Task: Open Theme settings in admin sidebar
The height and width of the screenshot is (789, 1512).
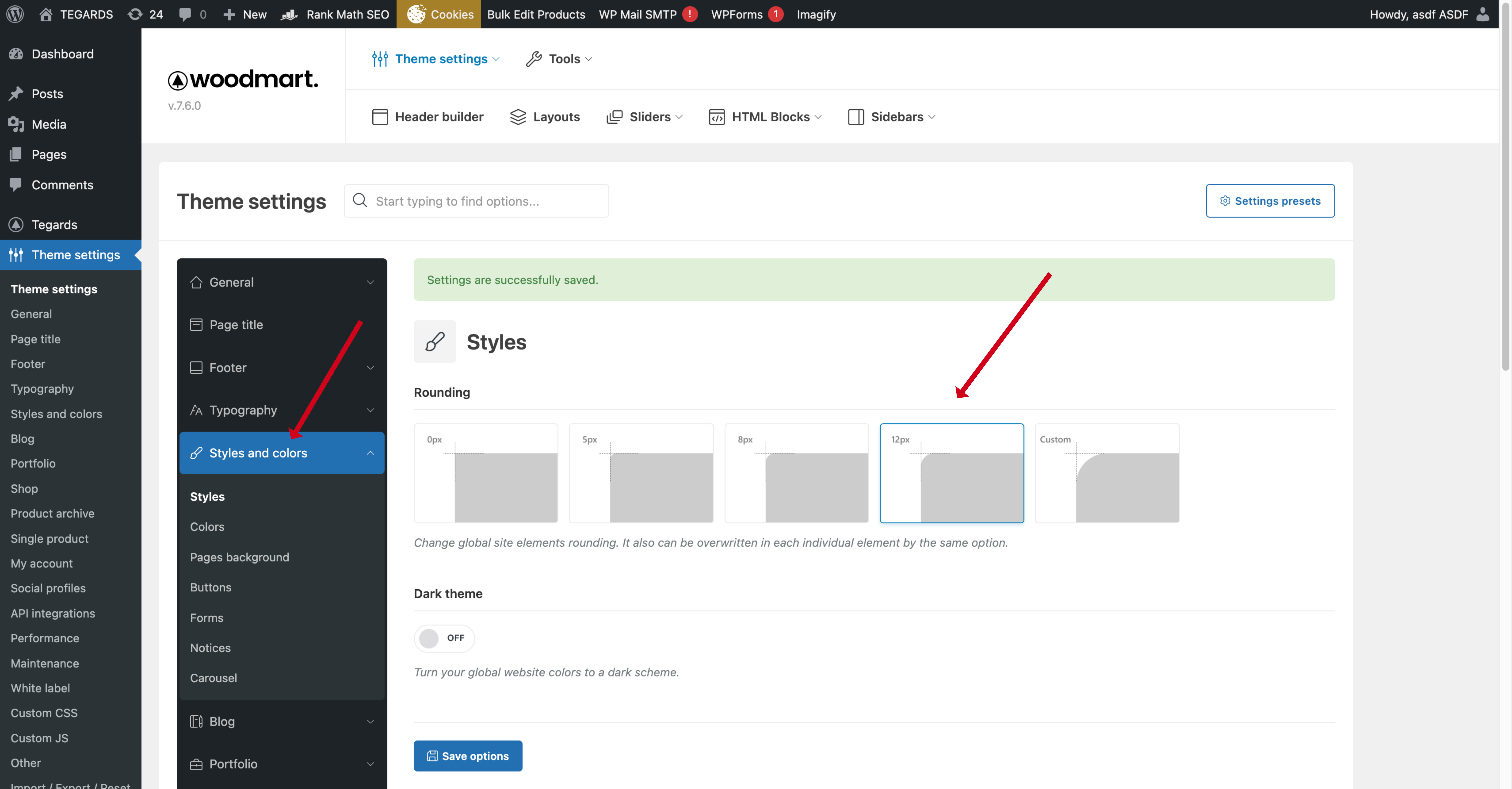Action: (x=70, y=255)
